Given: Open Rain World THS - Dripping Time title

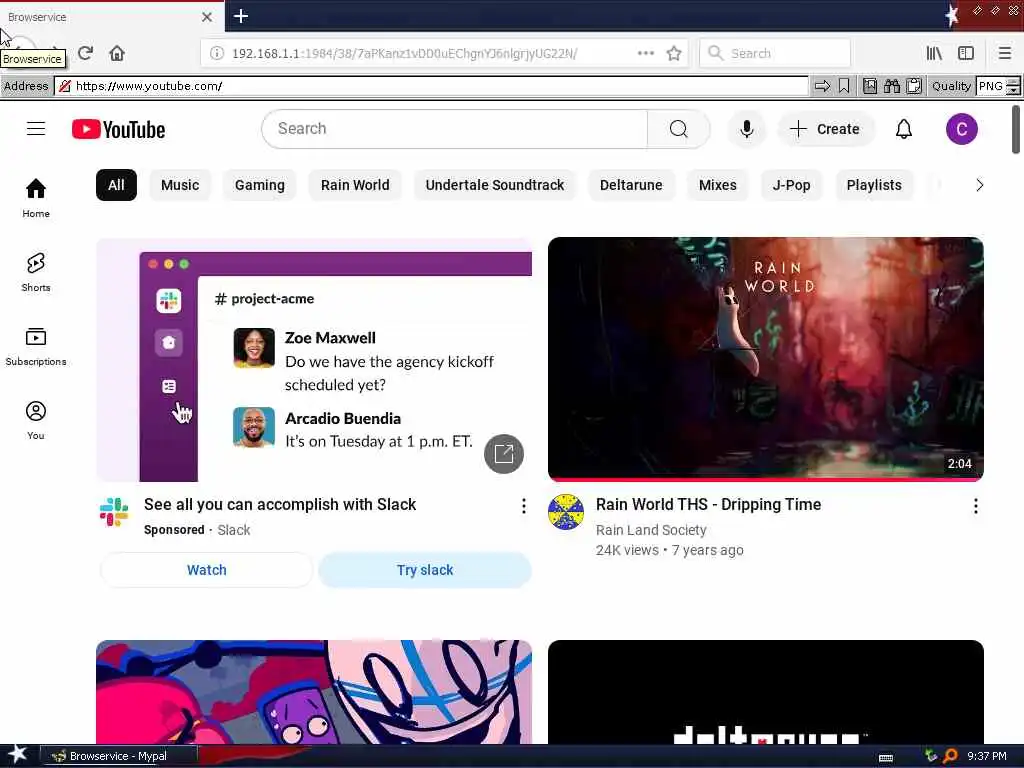Looking at the screenshot, I should click(708, 504).
